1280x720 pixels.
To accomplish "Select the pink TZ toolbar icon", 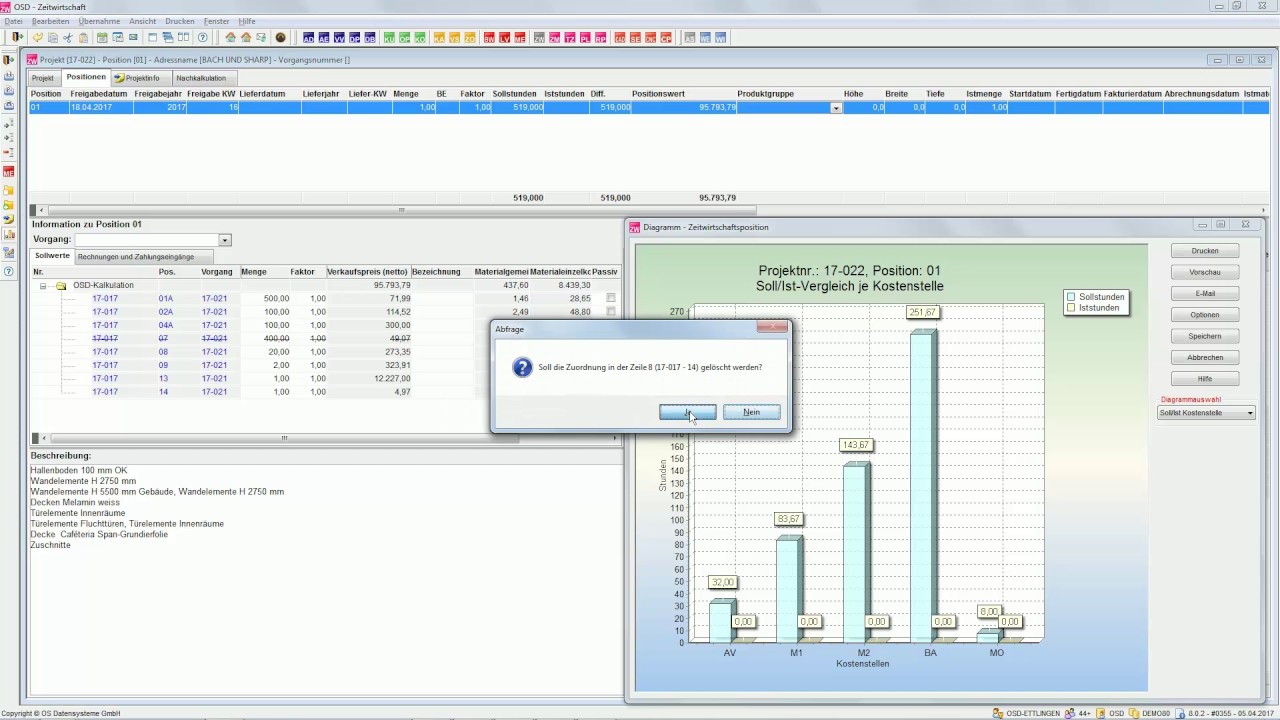I will (x=570, y=38).
